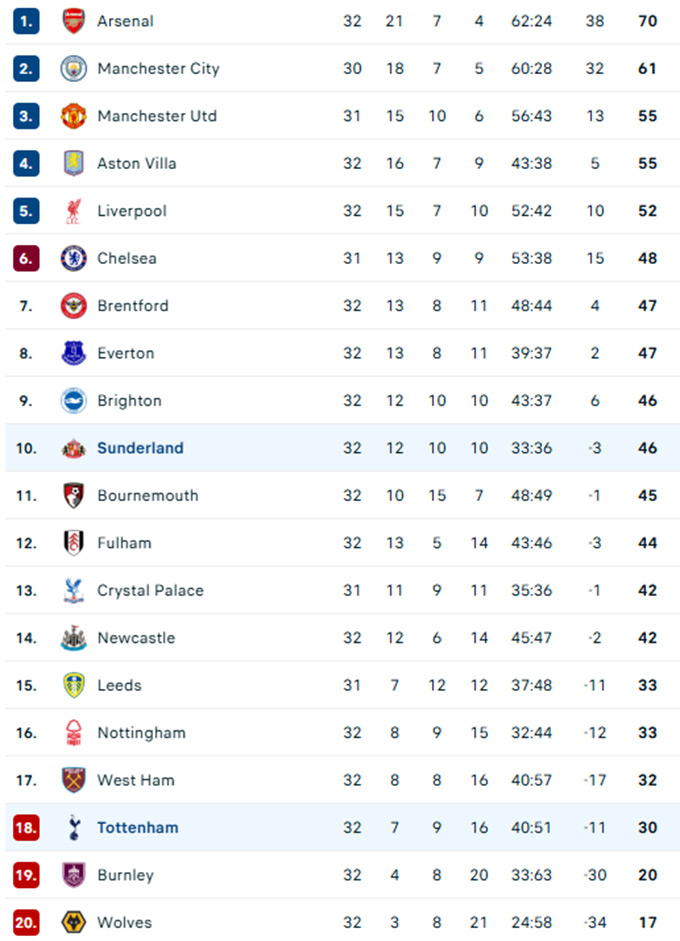Click the maroon position 6 badge
680x941 pixels.
pyautogui.click(x=26, y=258)
